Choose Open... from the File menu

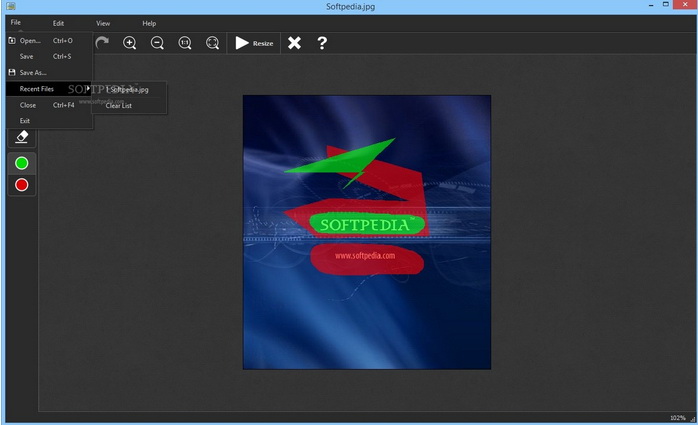(49, 40)
